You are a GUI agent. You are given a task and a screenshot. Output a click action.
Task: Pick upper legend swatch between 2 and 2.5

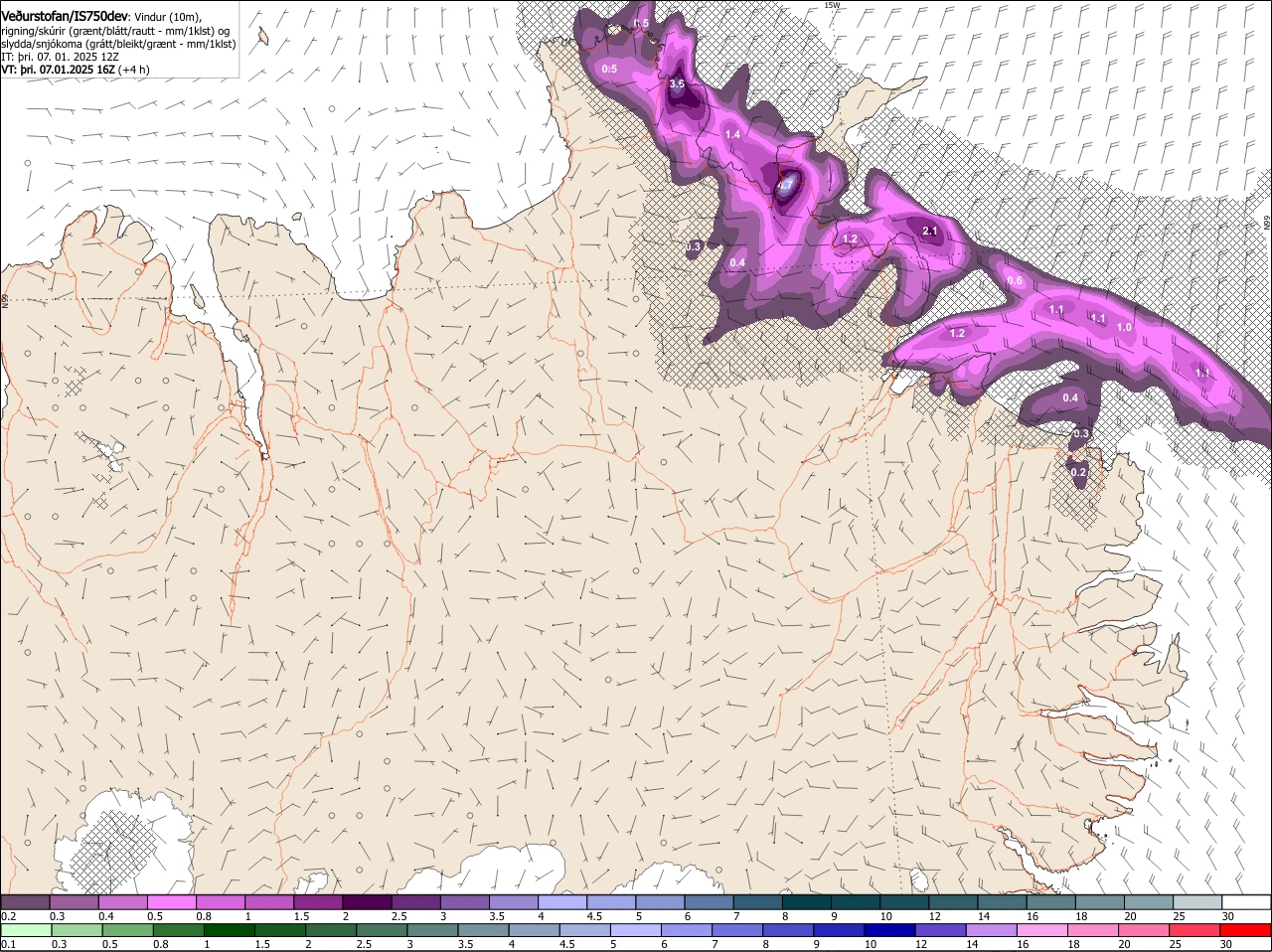point(367,902)
